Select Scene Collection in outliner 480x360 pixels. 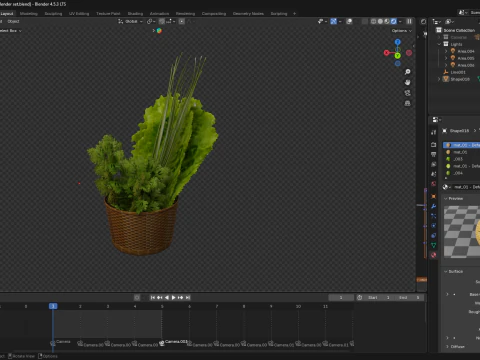(x=459, y=30)
